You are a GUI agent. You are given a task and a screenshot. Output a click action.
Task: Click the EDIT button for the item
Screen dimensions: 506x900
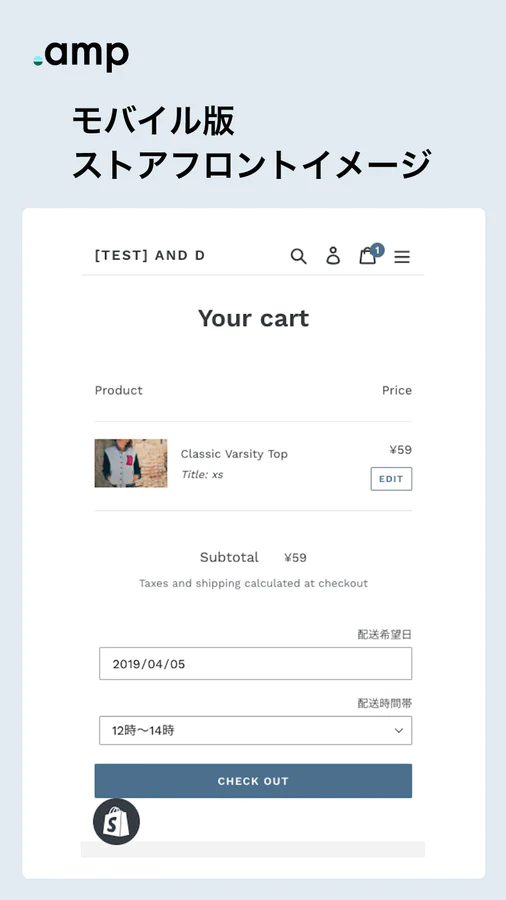(x=391, y=479)
